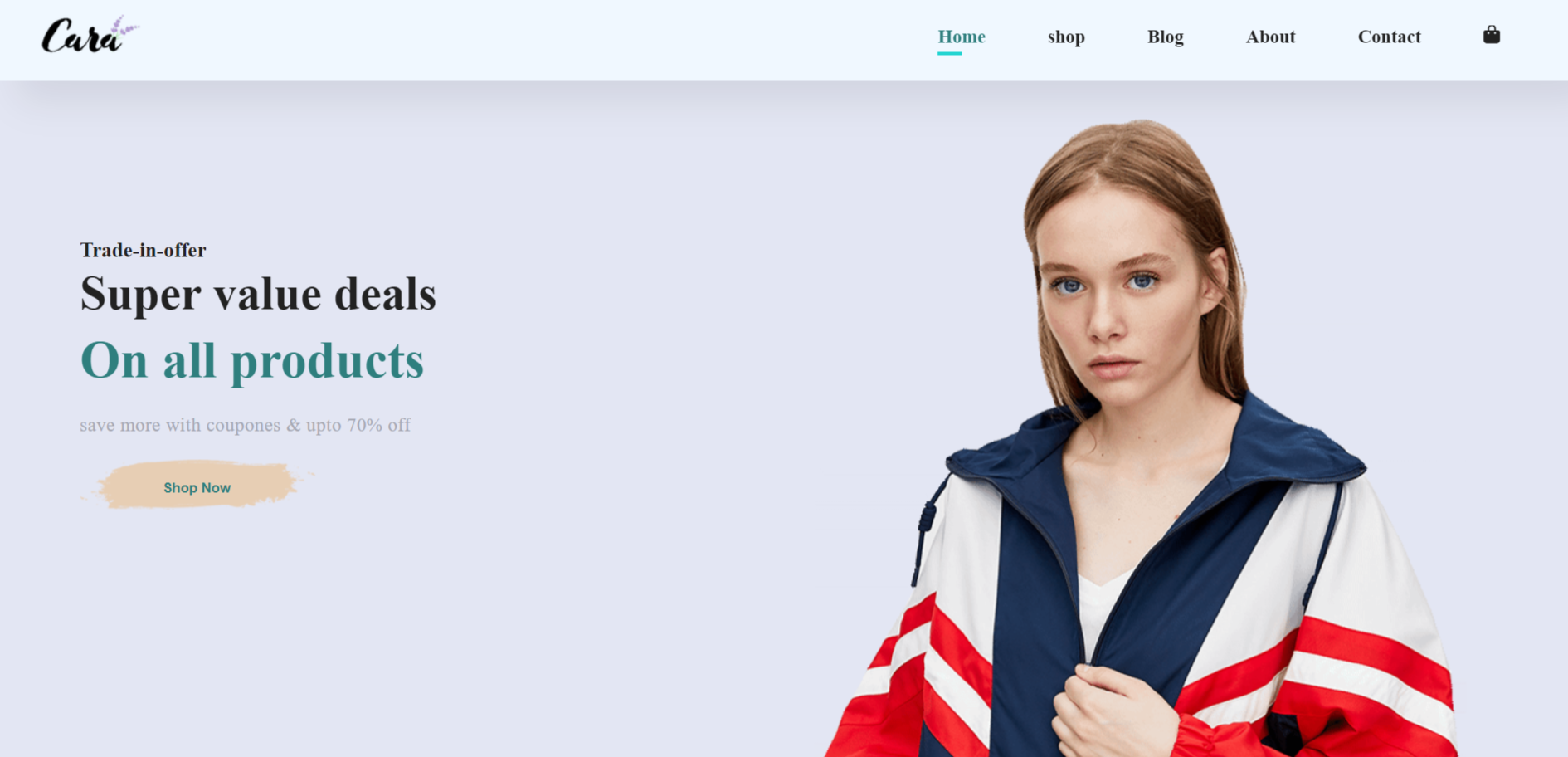Select the Blog navigation link

point(1165,37)
